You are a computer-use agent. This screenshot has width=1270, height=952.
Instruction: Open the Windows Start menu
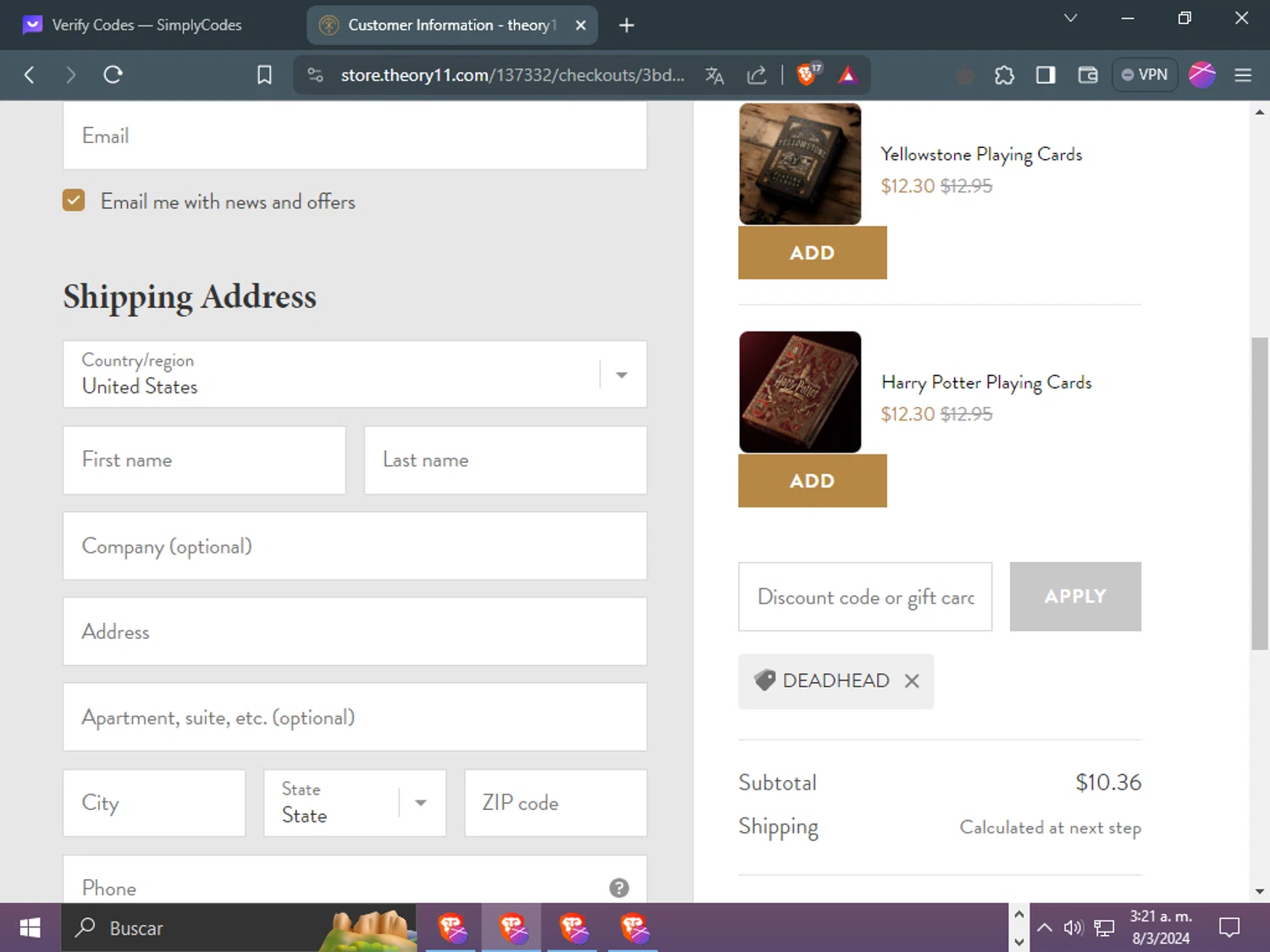tap(30, 928)
